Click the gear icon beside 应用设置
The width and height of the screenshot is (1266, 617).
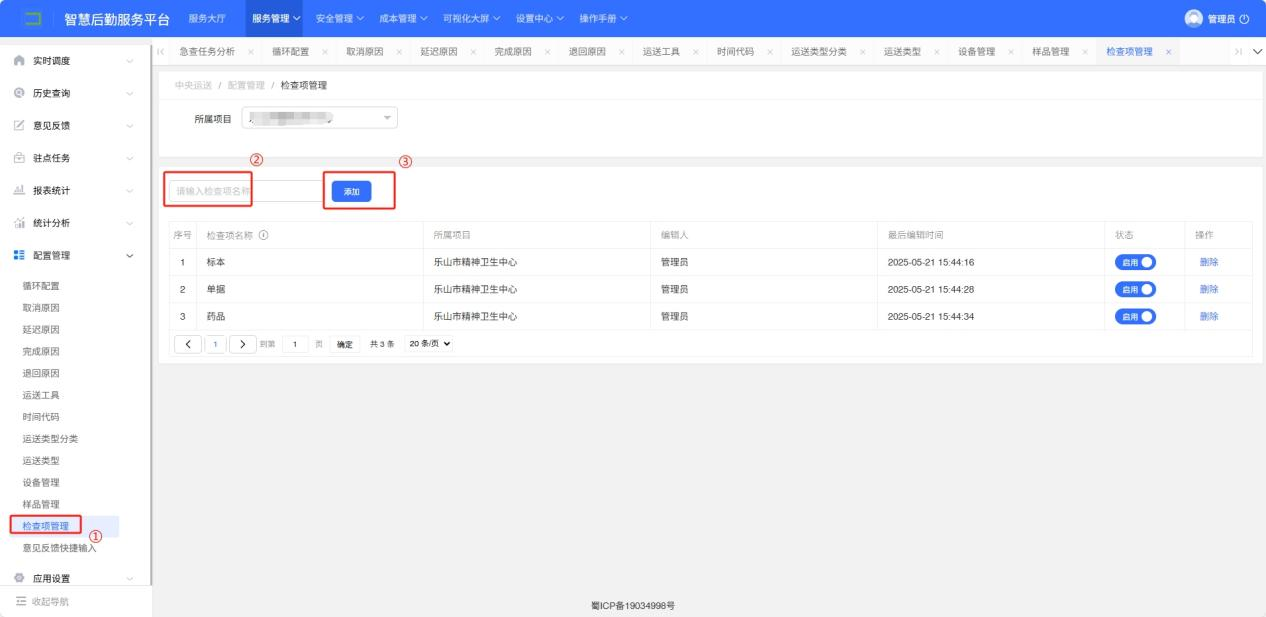[x=19, y=578]
